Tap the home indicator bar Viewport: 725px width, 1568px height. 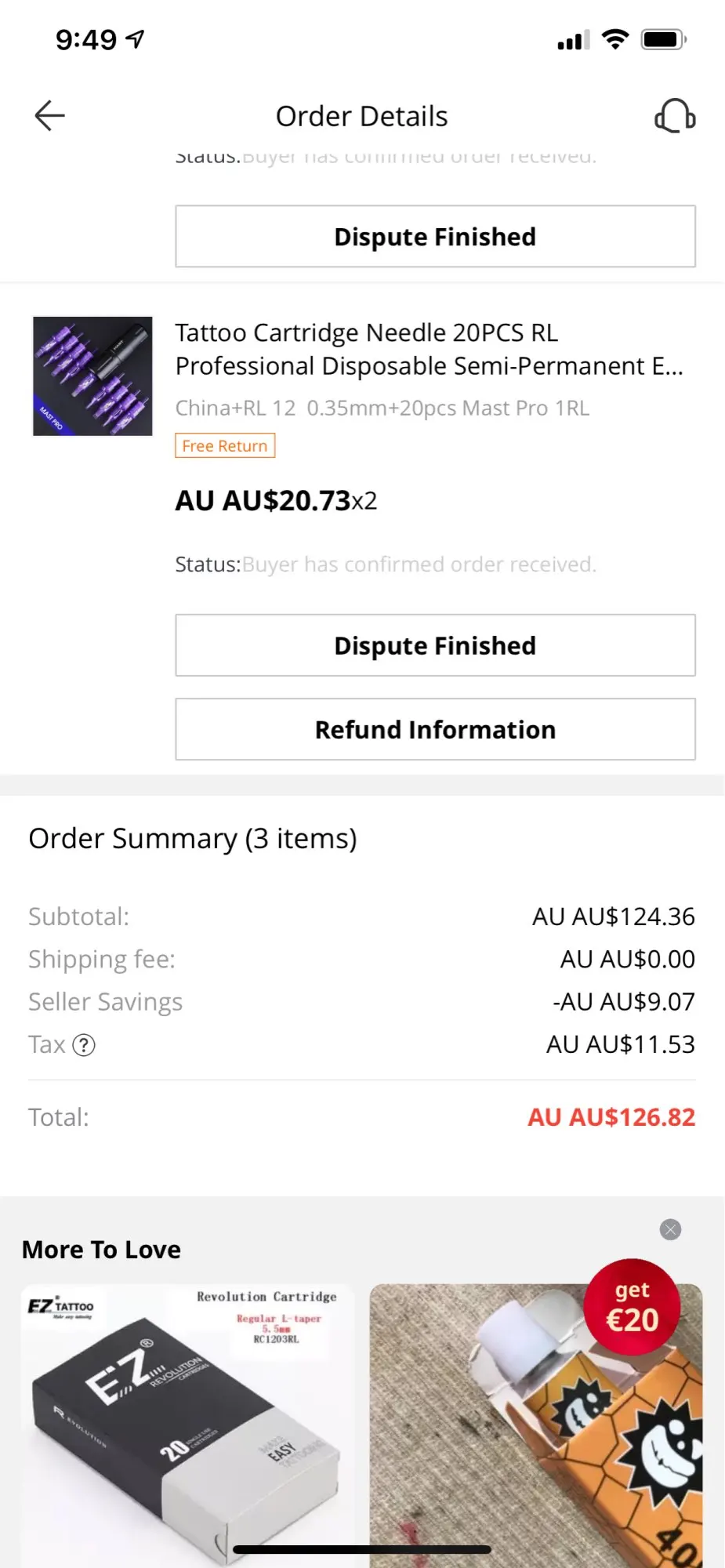[362, 1549]
